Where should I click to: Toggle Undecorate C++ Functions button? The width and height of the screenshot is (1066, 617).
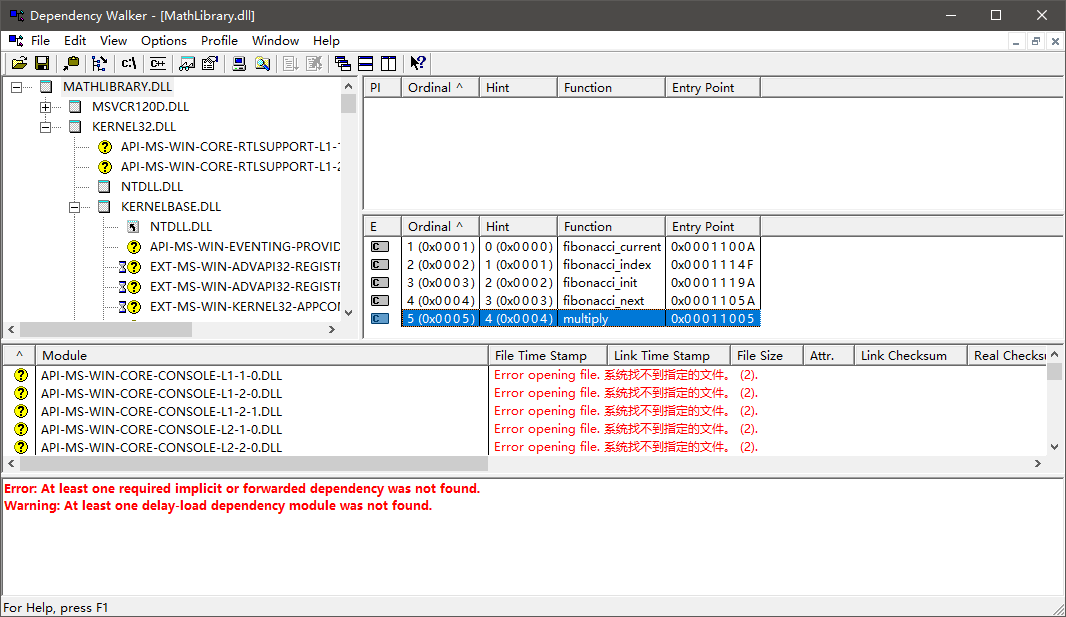pyautogui.click(x=157, y=64)
